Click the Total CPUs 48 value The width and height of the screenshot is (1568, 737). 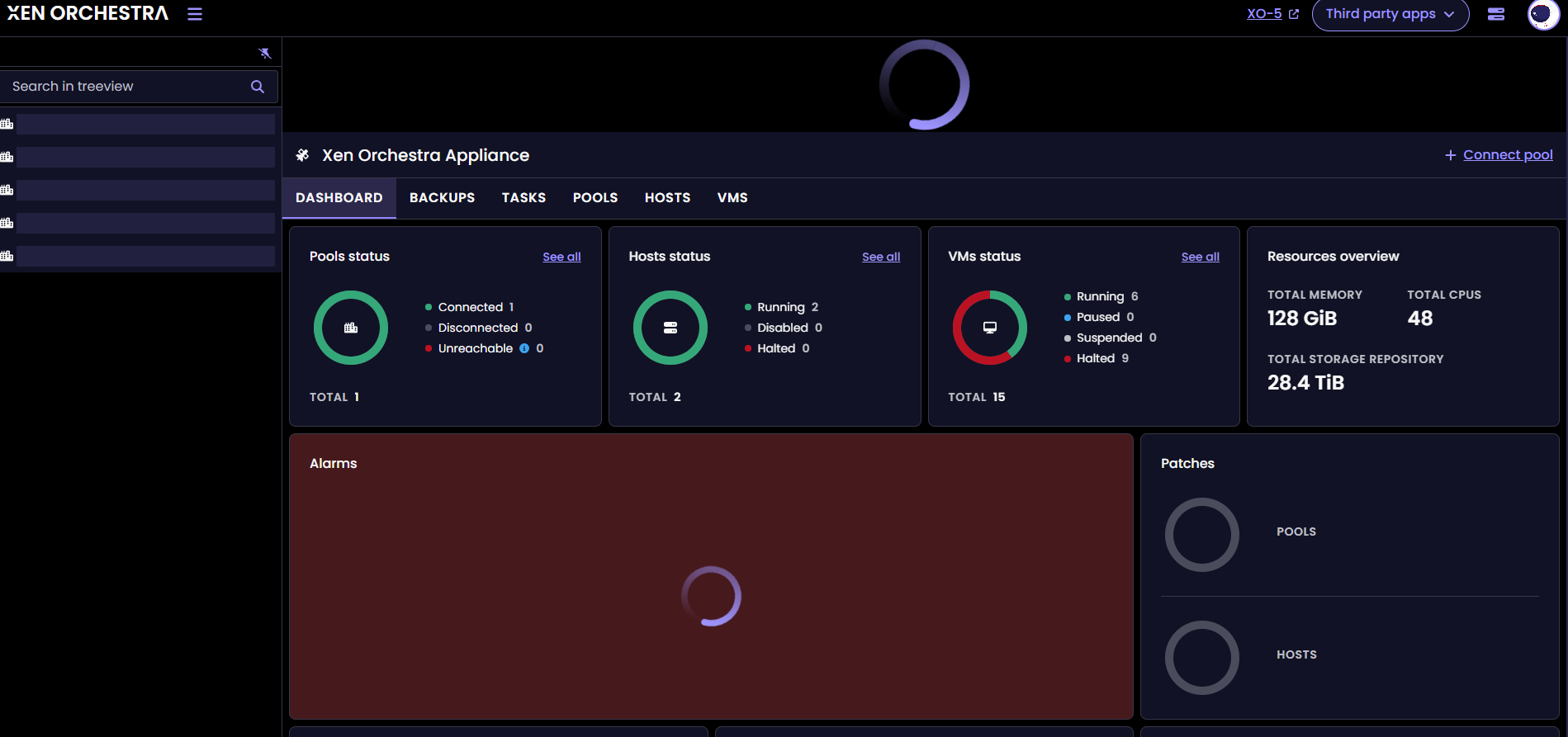[x=1420, y=319]
